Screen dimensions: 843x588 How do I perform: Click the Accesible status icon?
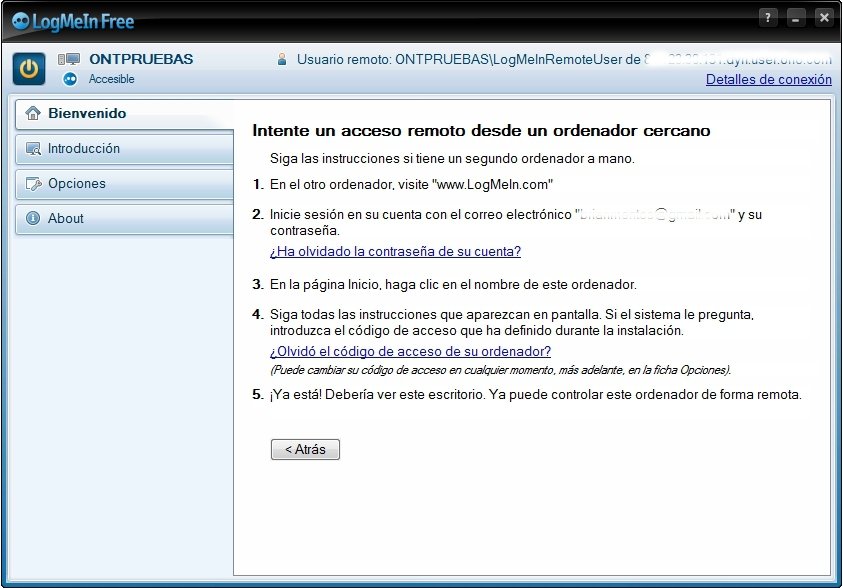click(x=70, y=79)
